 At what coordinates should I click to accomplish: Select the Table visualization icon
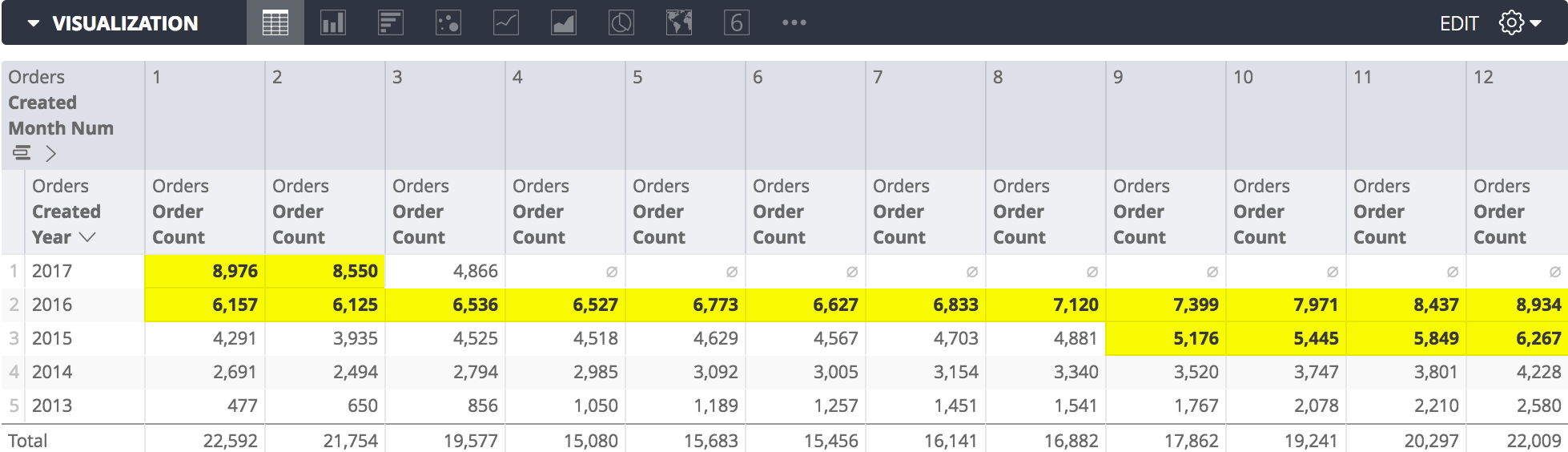[275, 22]
